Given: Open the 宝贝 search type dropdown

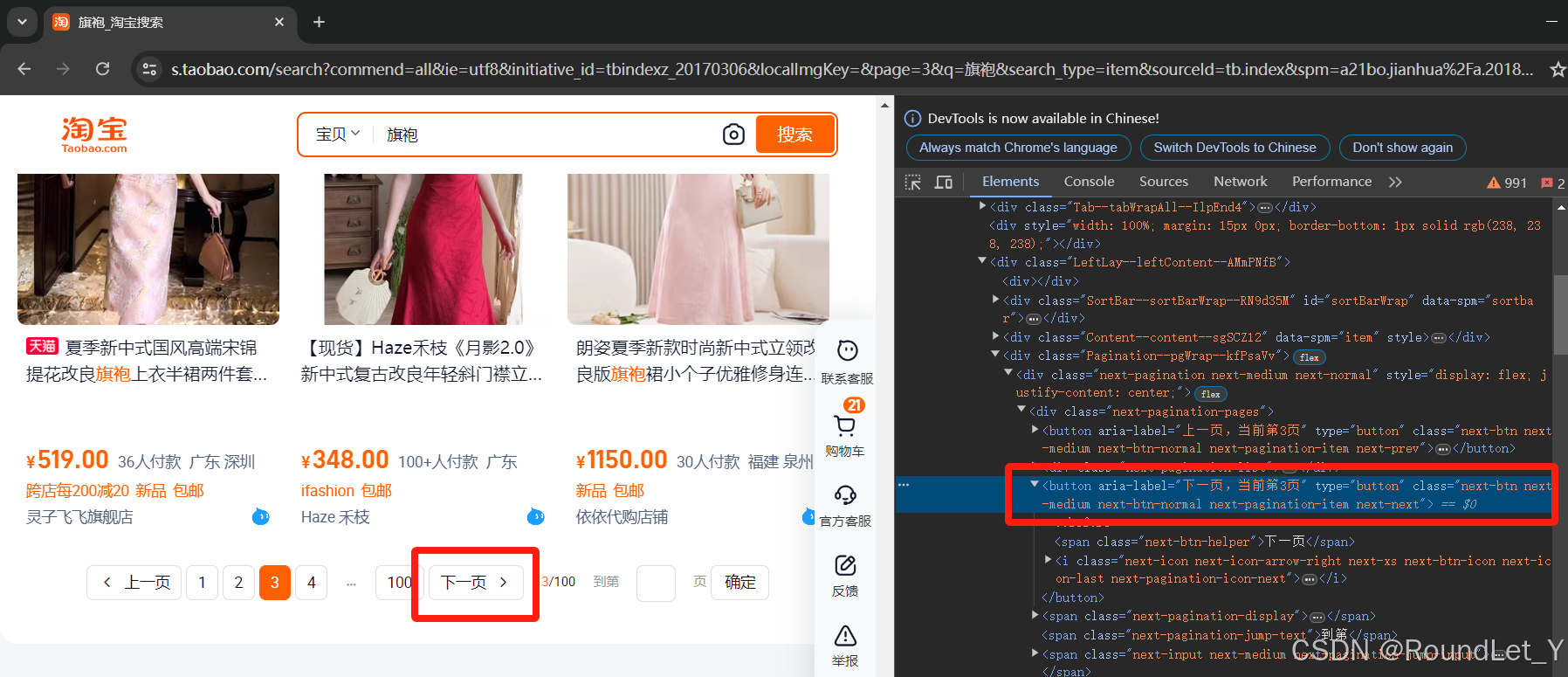Looking at the screenshot, I should click(x=338, y=135).
